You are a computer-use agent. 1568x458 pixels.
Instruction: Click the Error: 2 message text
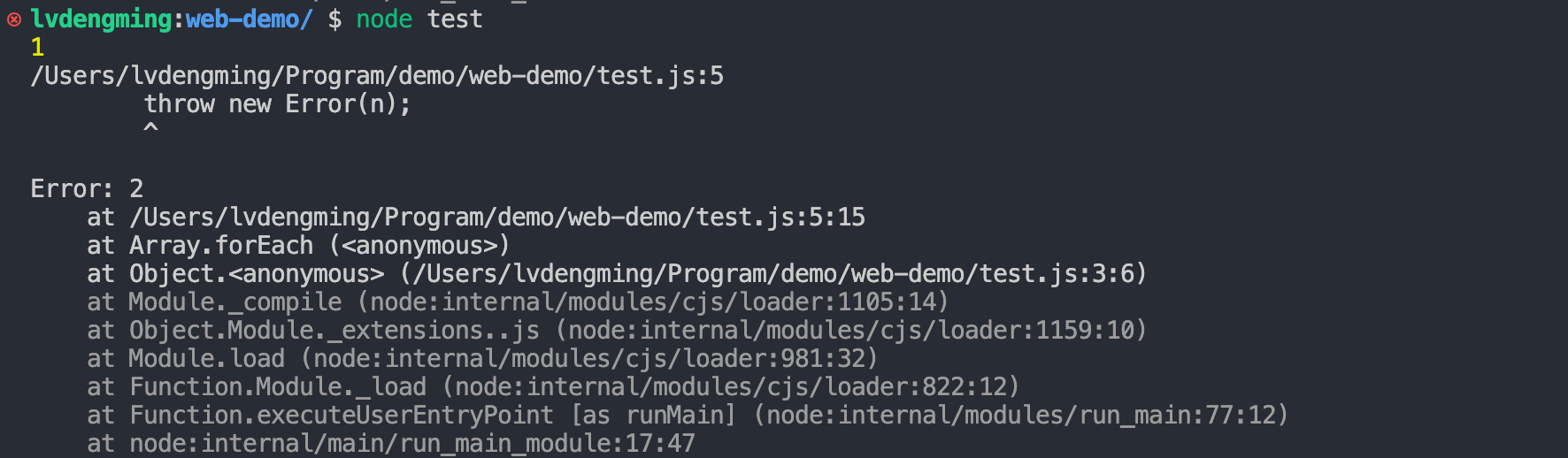pos(87,189)
